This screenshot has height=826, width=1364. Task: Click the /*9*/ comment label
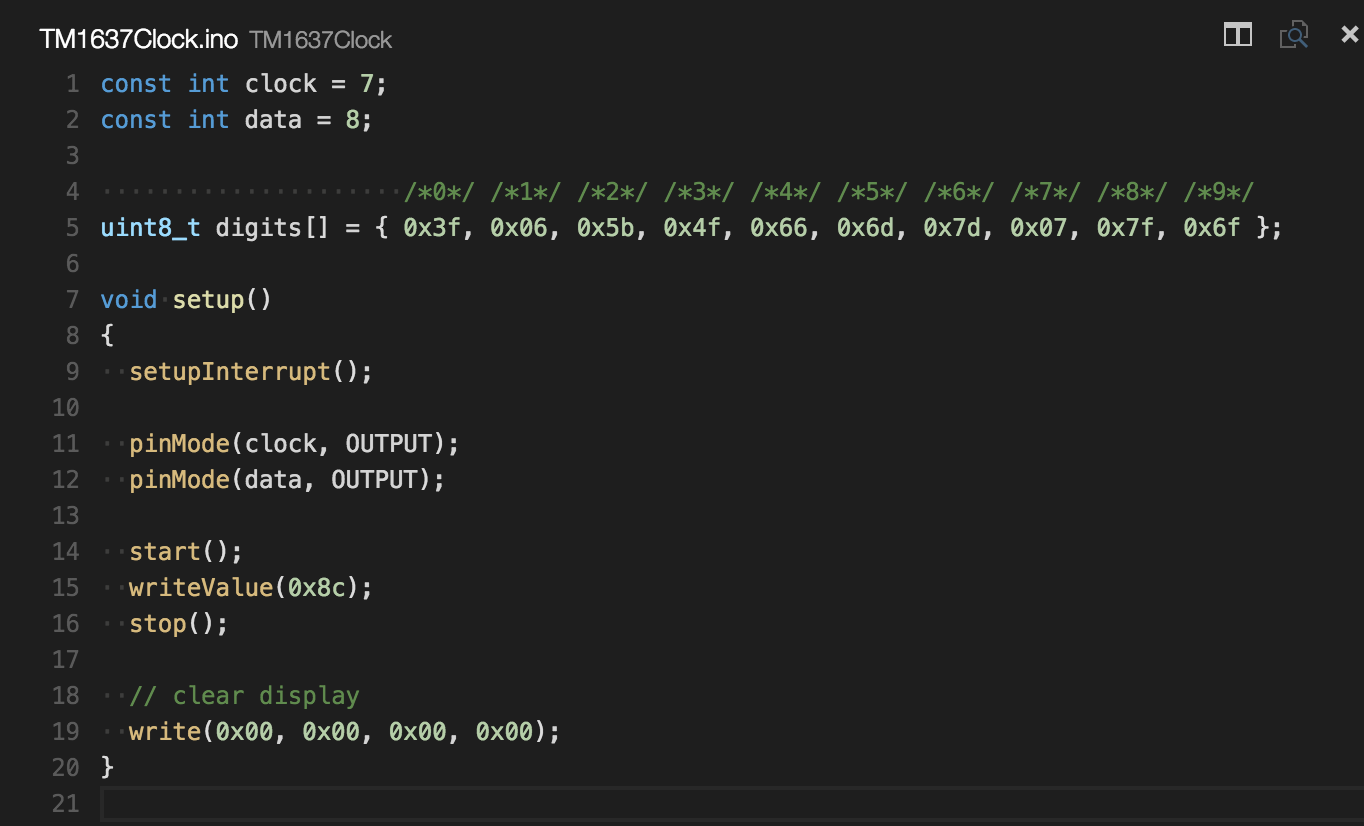click(1218, 192)
